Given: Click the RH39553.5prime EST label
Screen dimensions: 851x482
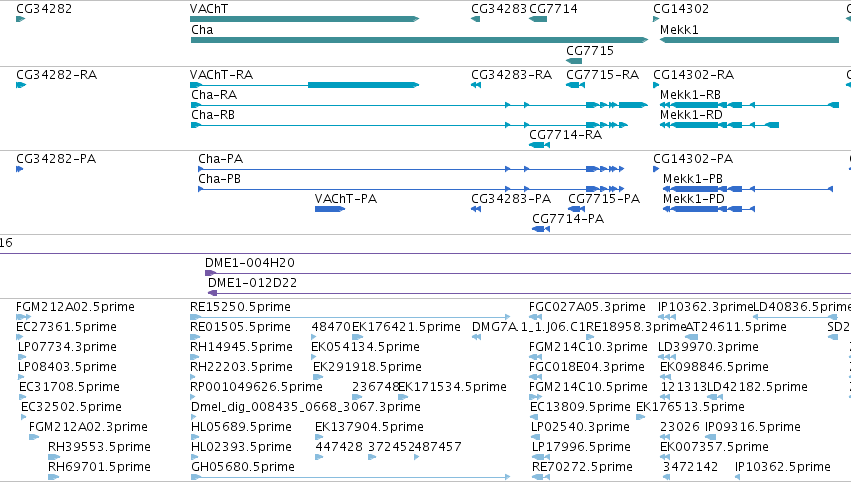Looking at the screenshot, I should [x=99, y=448].
